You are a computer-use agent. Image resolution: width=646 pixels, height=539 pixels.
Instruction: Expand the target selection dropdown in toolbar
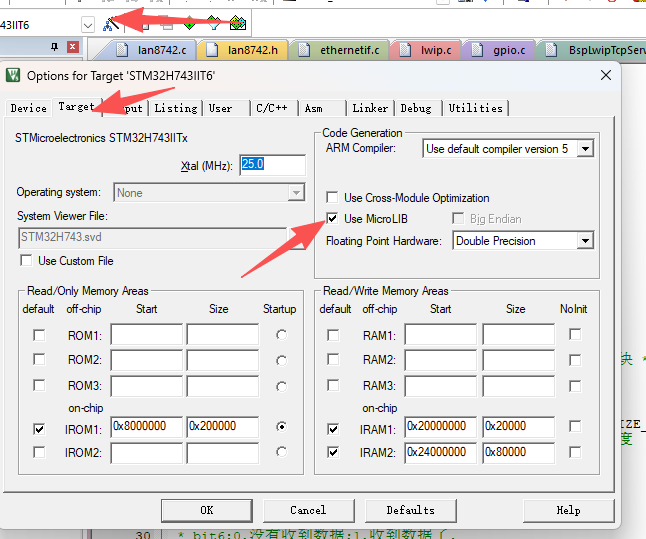click(87, 23)
